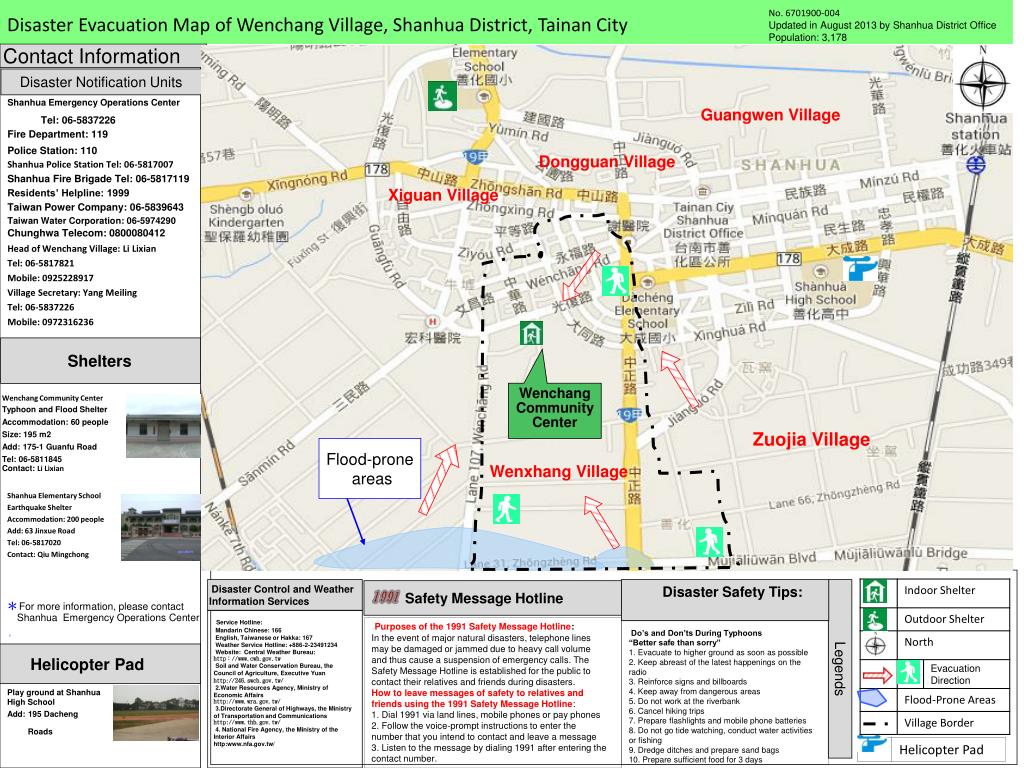Viewport: 1024px width, 768px height.
Task: Click the hospital H marker on the map
Action: pos(432,321)
